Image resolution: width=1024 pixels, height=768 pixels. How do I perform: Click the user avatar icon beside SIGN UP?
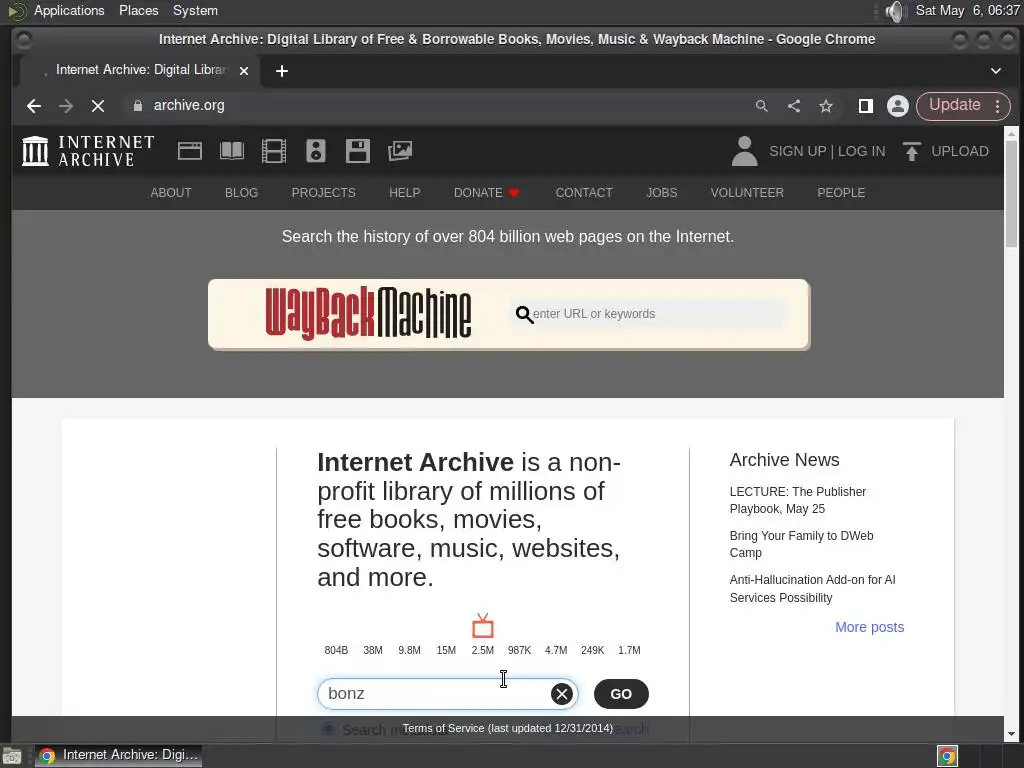[x=744, y=152]
